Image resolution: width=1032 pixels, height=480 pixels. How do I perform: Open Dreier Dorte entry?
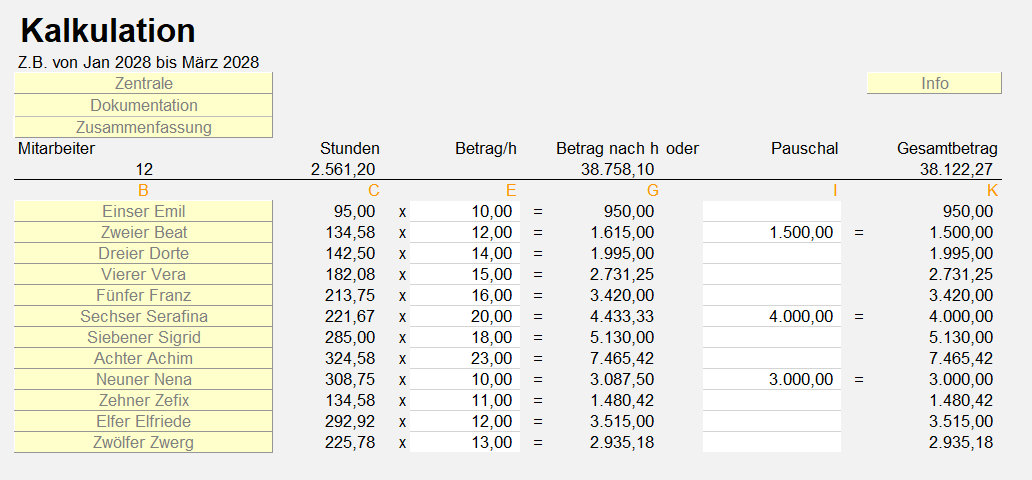[143, 253]
